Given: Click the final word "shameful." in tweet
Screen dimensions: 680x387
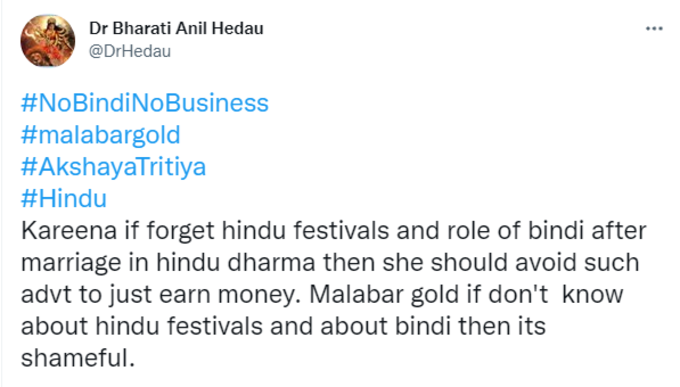Looking at the screenshot, I should click(x=78, y=358).
